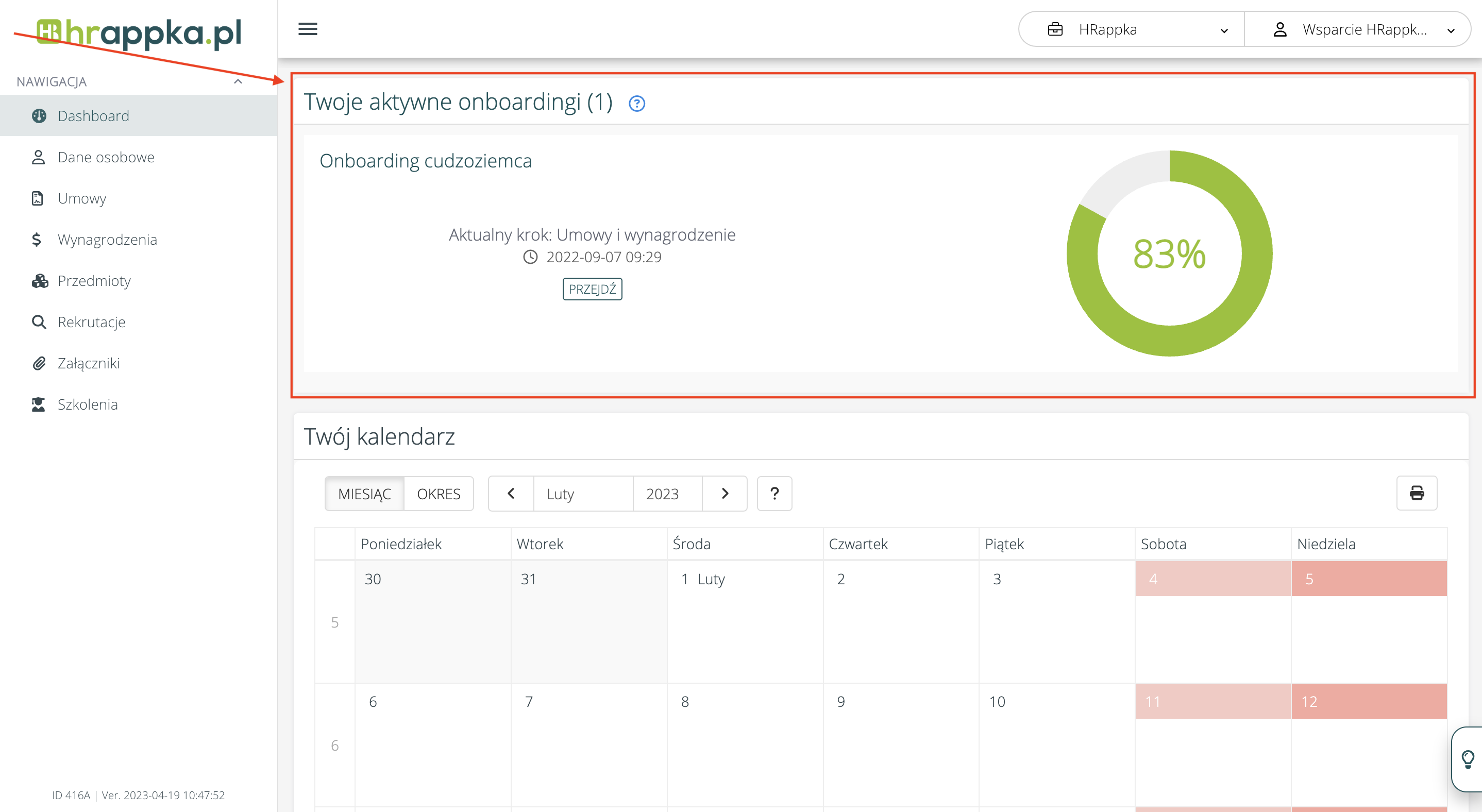Click the hrappka.pl logo
Screen dimensions: 1482x812
coord(139,33)
